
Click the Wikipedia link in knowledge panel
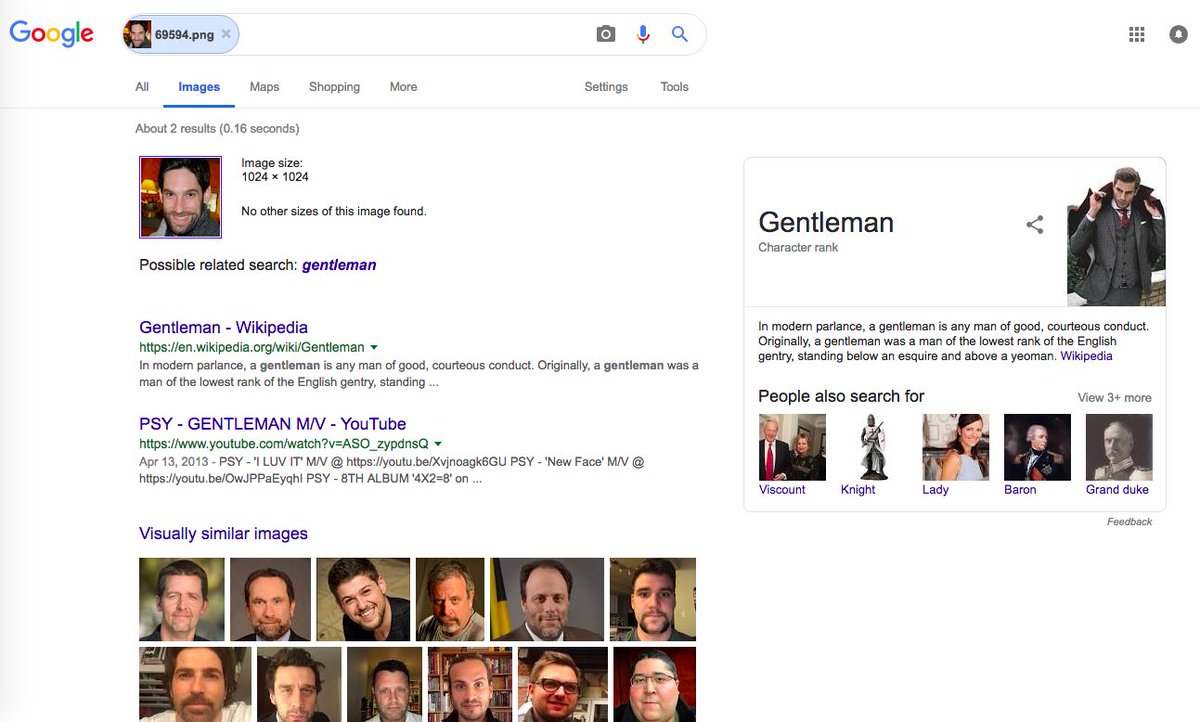pyautogui.click(x=1086, y=356)
